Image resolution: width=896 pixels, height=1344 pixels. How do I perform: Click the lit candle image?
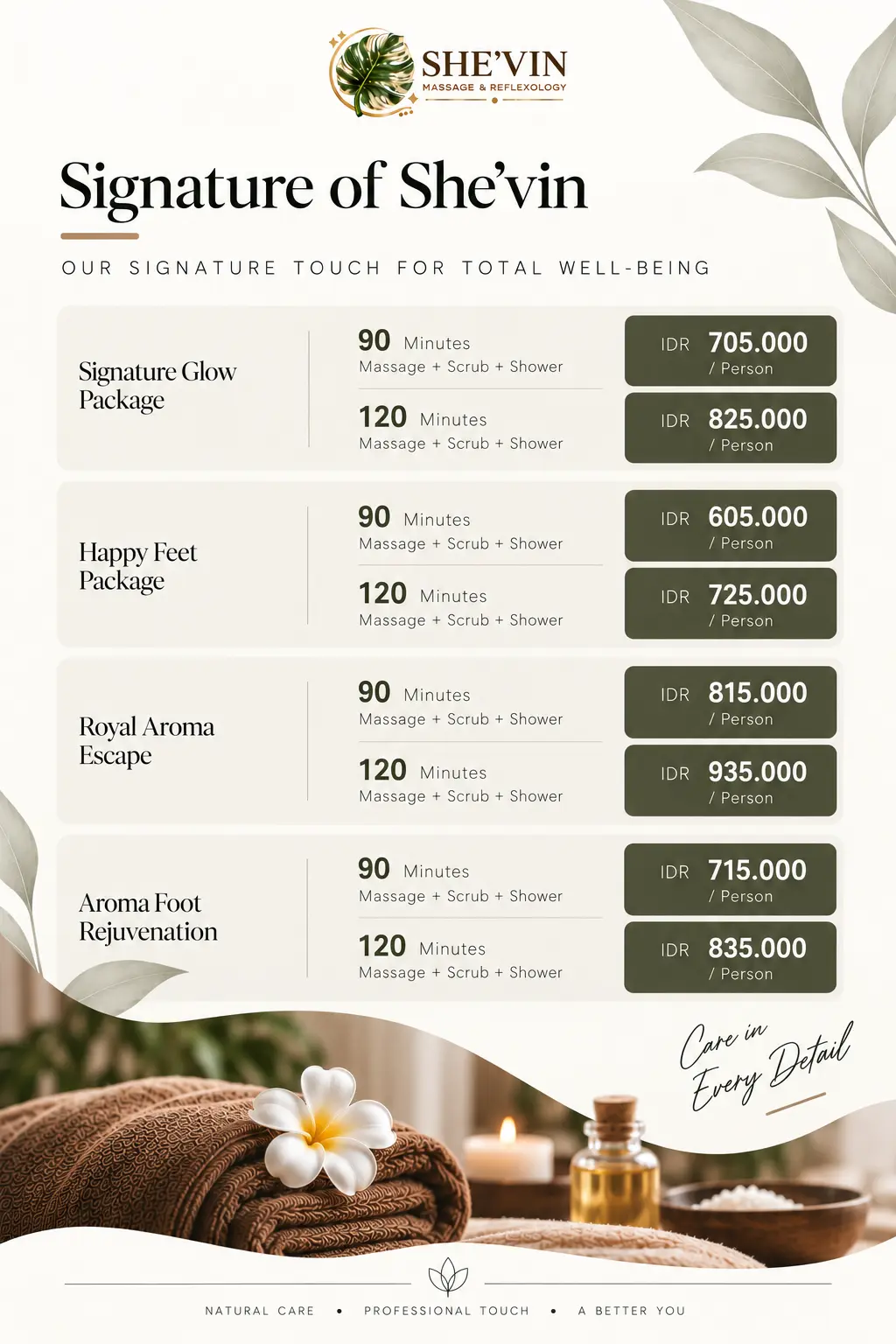(x=507, y=1155)
